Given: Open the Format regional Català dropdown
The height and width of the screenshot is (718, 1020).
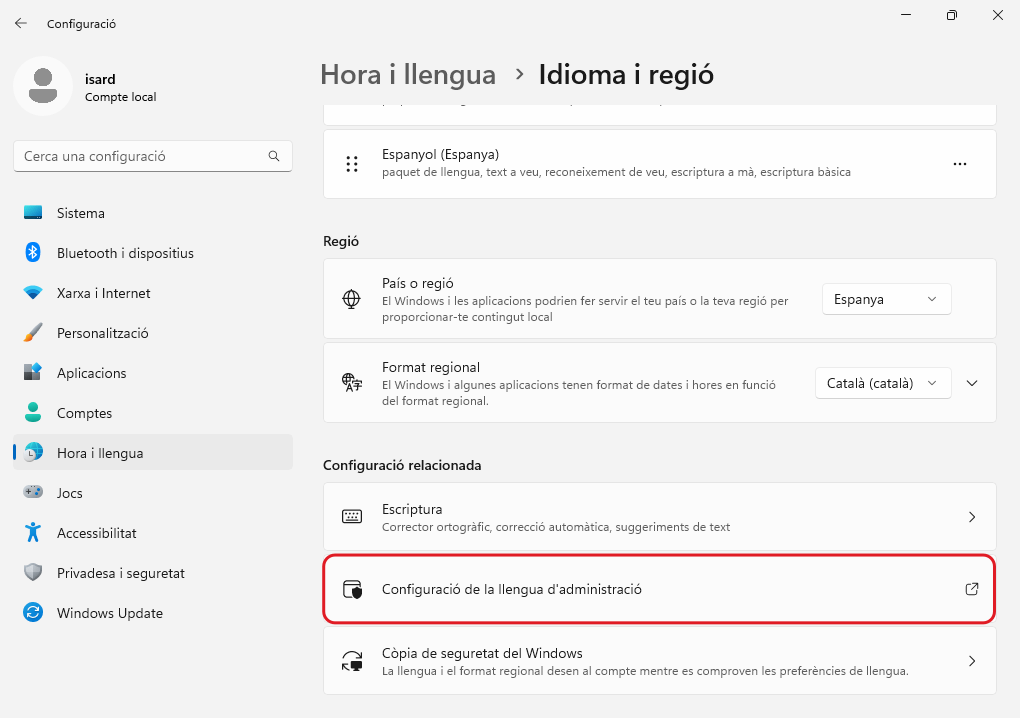Looking at the screenshot, I should click(882, 383).
